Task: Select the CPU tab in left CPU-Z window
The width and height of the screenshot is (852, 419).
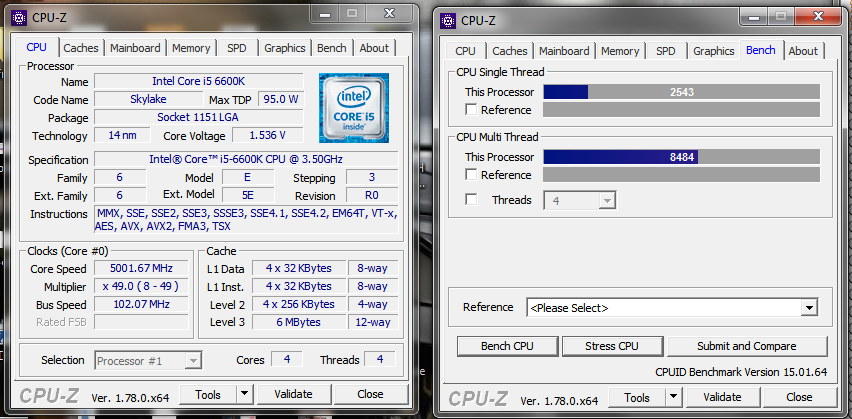Action: [36, 47]
